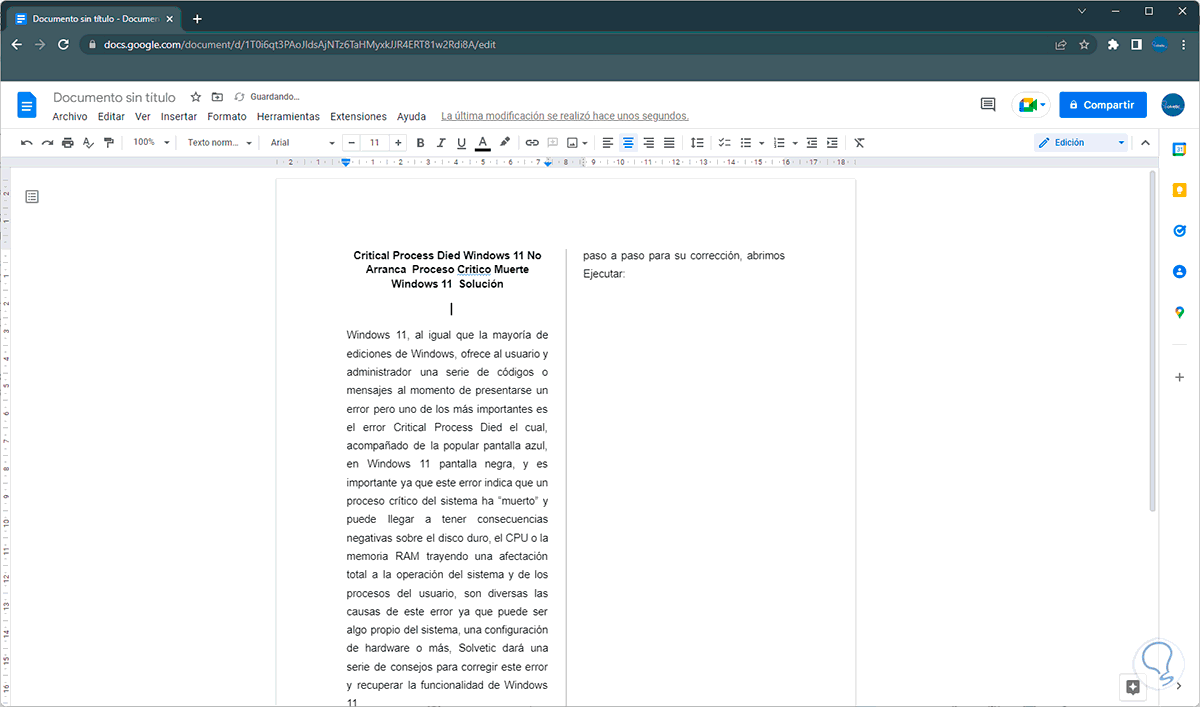Increase font size with plus button
1200x707 pixels.
click(398, 143)
